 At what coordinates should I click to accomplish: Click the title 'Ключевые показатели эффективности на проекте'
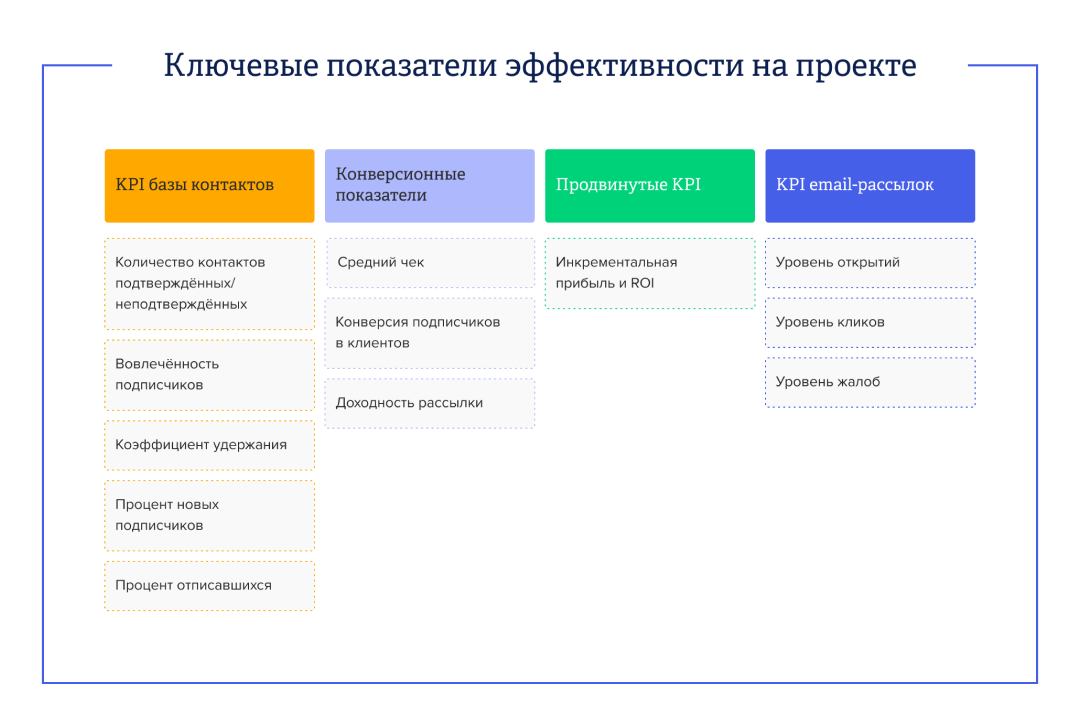(540, 65)
